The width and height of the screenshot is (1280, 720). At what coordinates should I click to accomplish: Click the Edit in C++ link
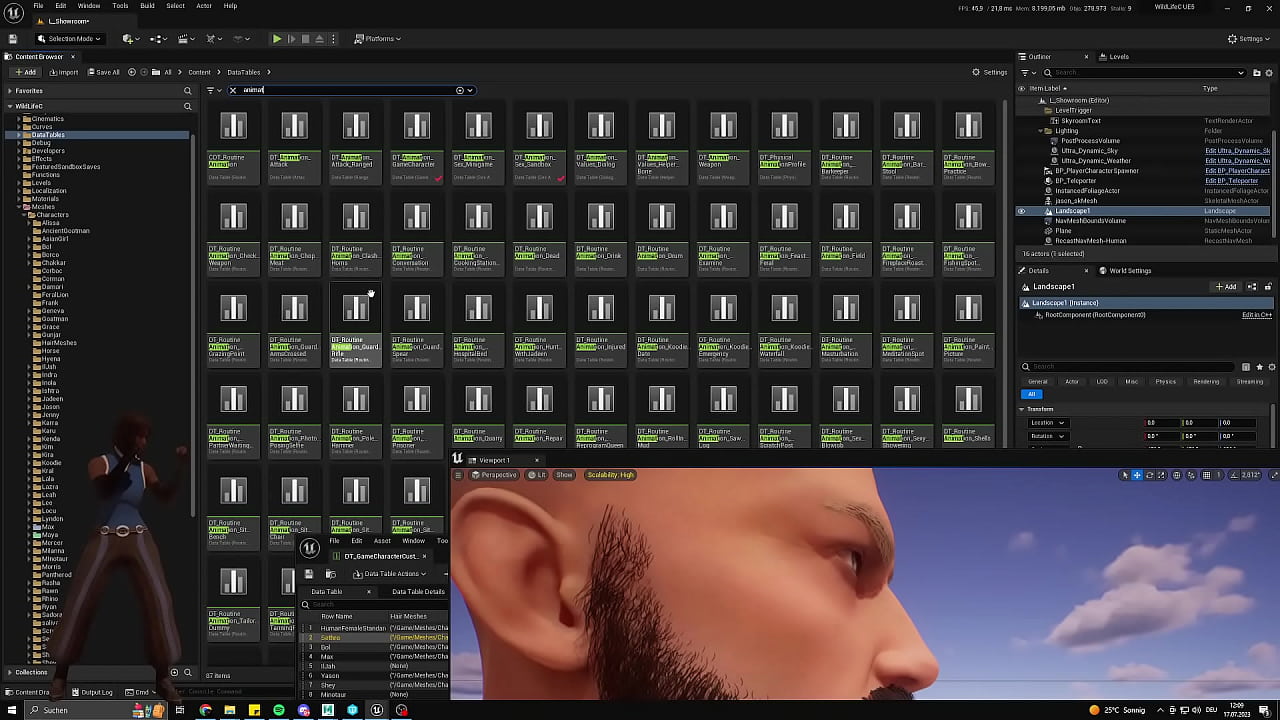[x=1257, y=315]
